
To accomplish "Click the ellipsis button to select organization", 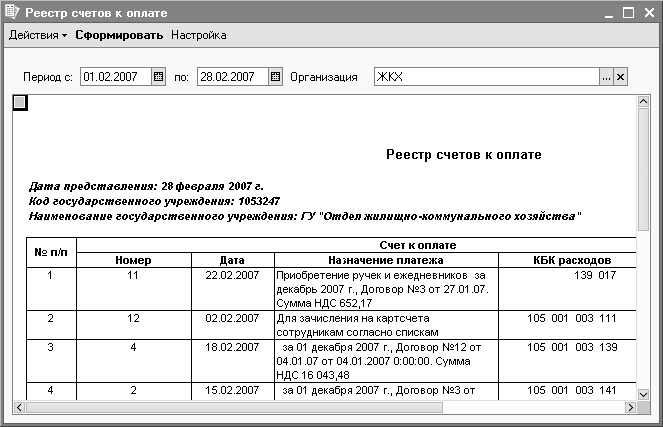I will coord(605,77).
